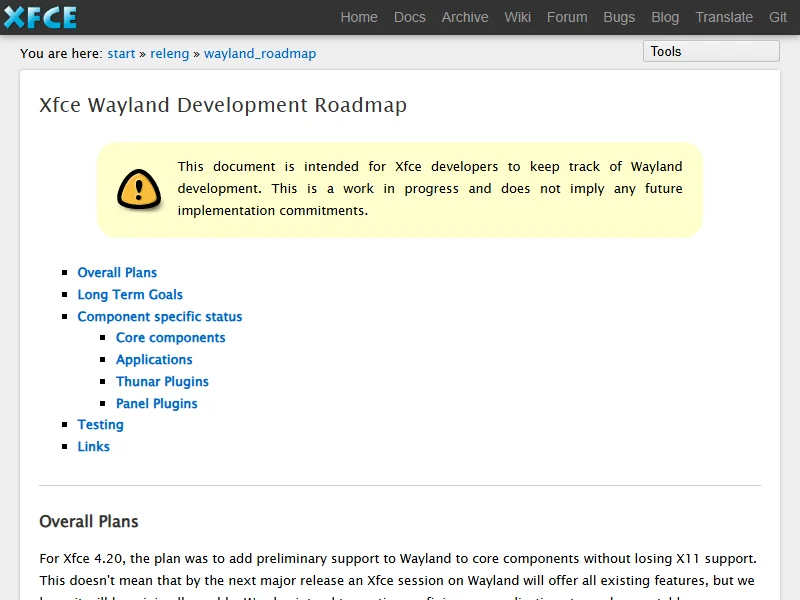Open Bugs in the navigation bar
This screenshot has width=800, height=600.
[x=619, y=17]
